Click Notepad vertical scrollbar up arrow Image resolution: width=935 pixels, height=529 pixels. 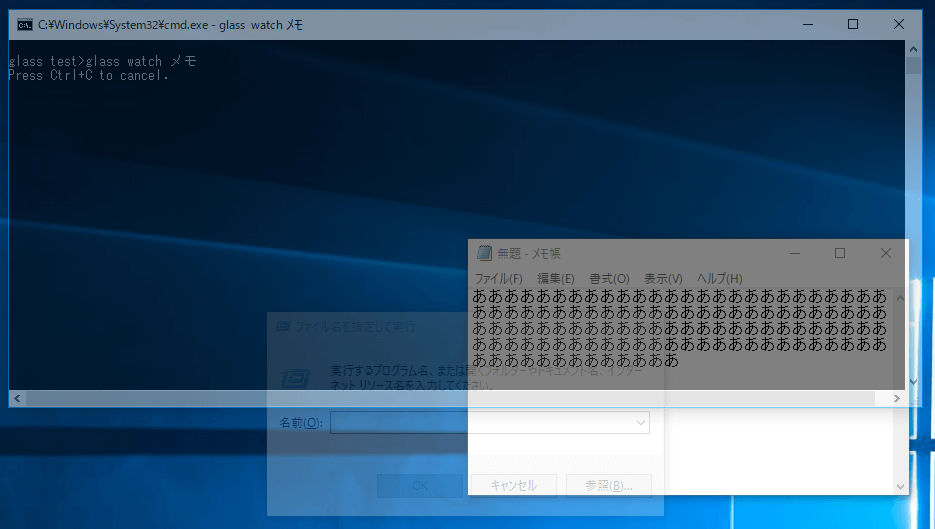point(900,298)
